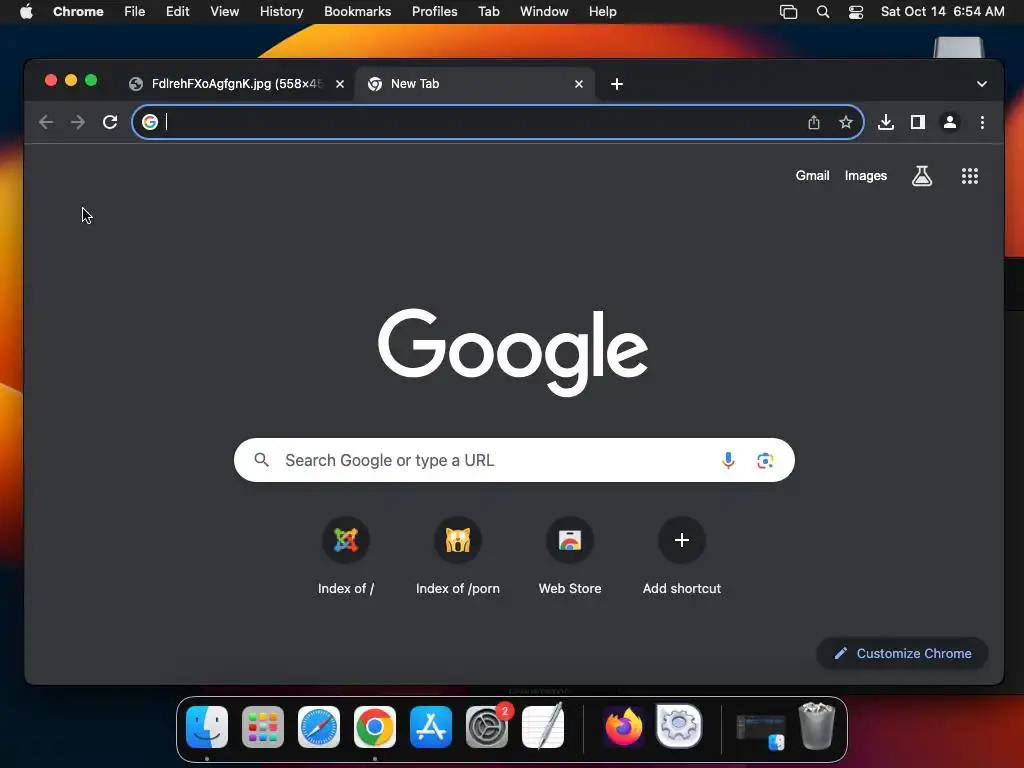The height and width of the screenshot is (768, 1024).
Task: Click the date and time display
Action: 942,12
